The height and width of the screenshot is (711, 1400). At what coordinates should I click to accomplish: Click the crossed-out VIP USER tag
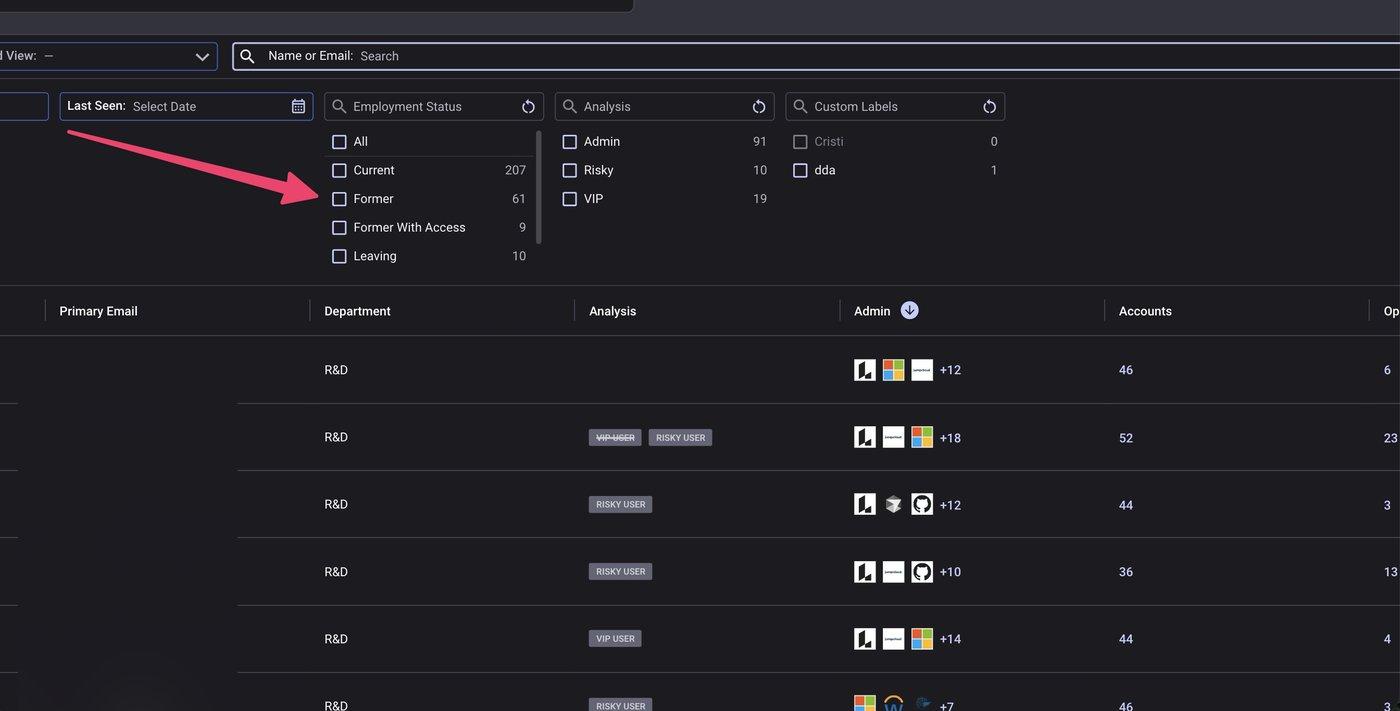(615, 437)
